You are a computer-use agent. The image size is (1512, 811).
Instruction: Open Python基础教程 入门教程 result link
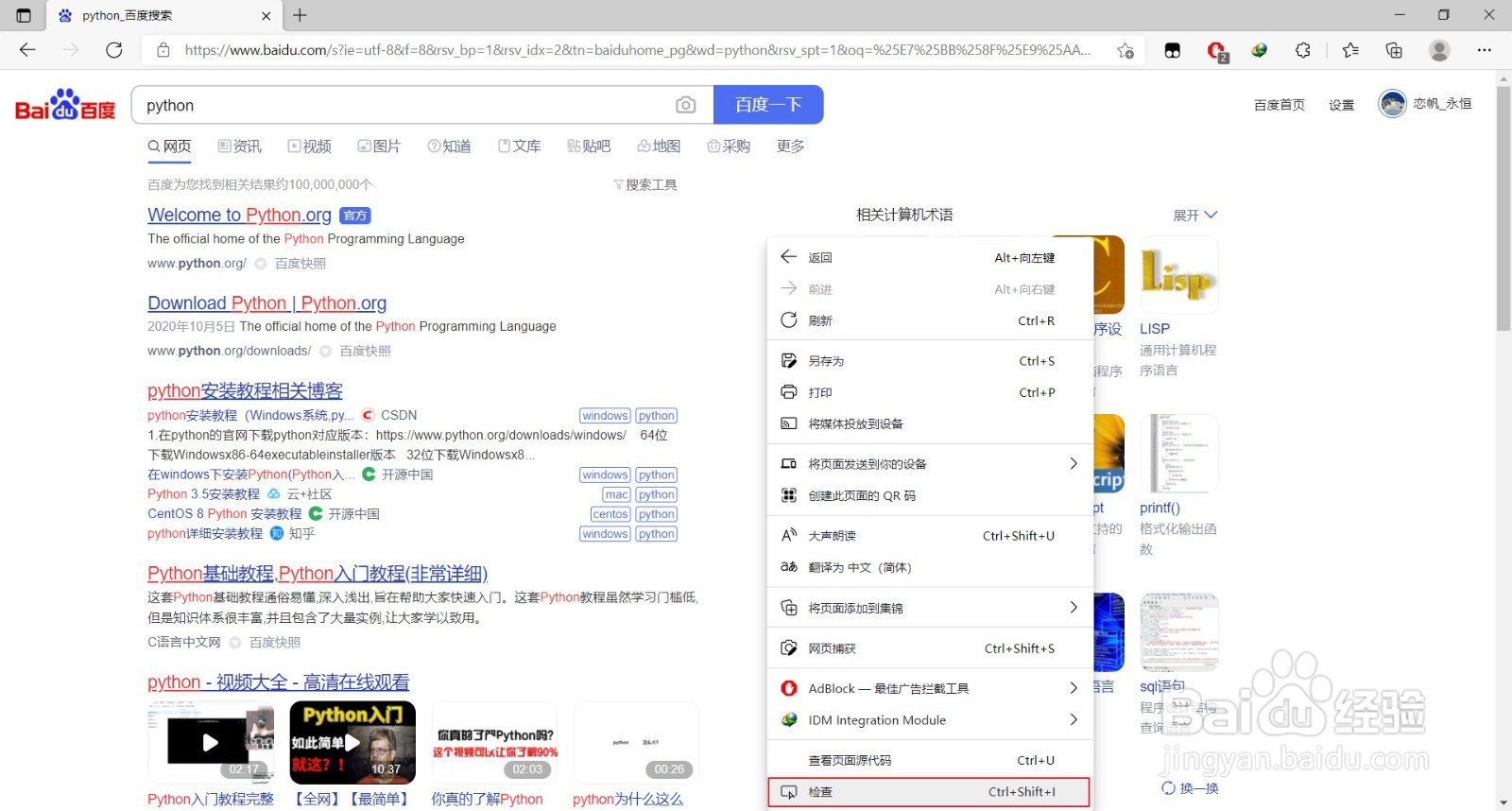click(x=318, y=573)
